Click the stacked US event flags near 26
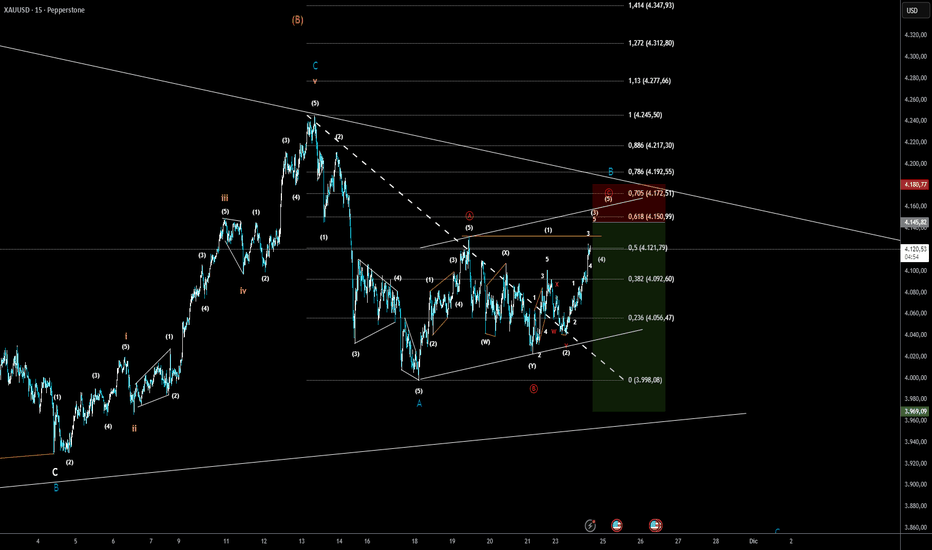932x550 pixels. (655, 525)
